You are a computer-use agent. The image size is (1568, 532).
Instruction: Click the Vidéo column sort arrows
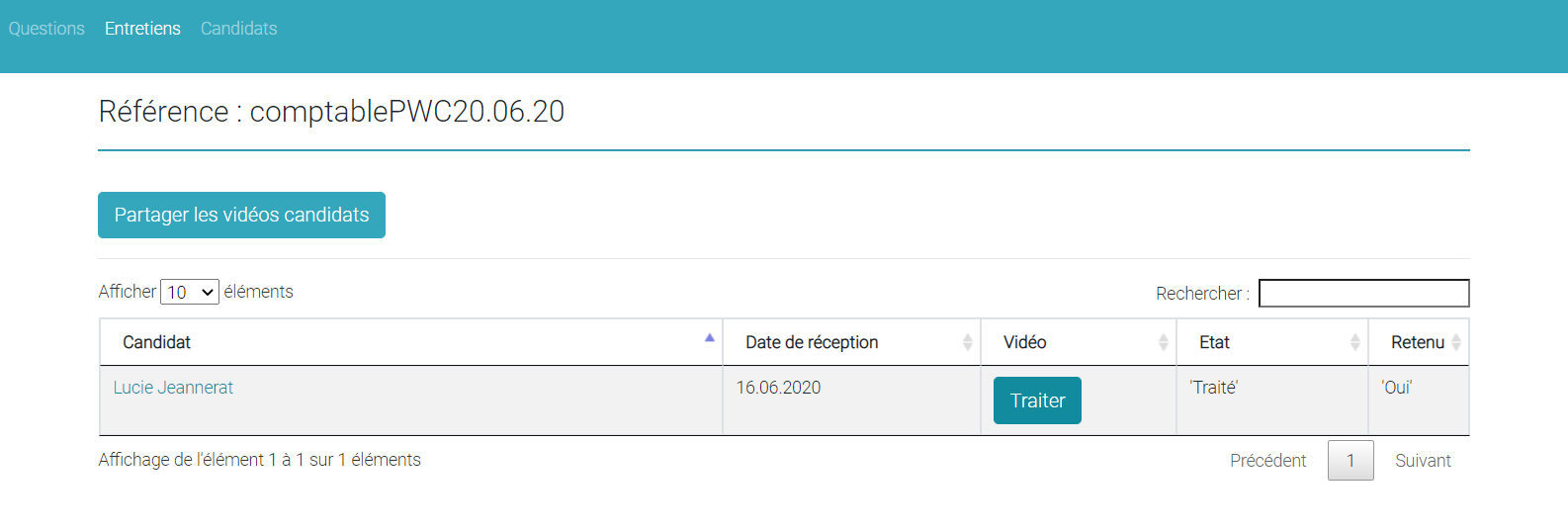pos(1163,342)
